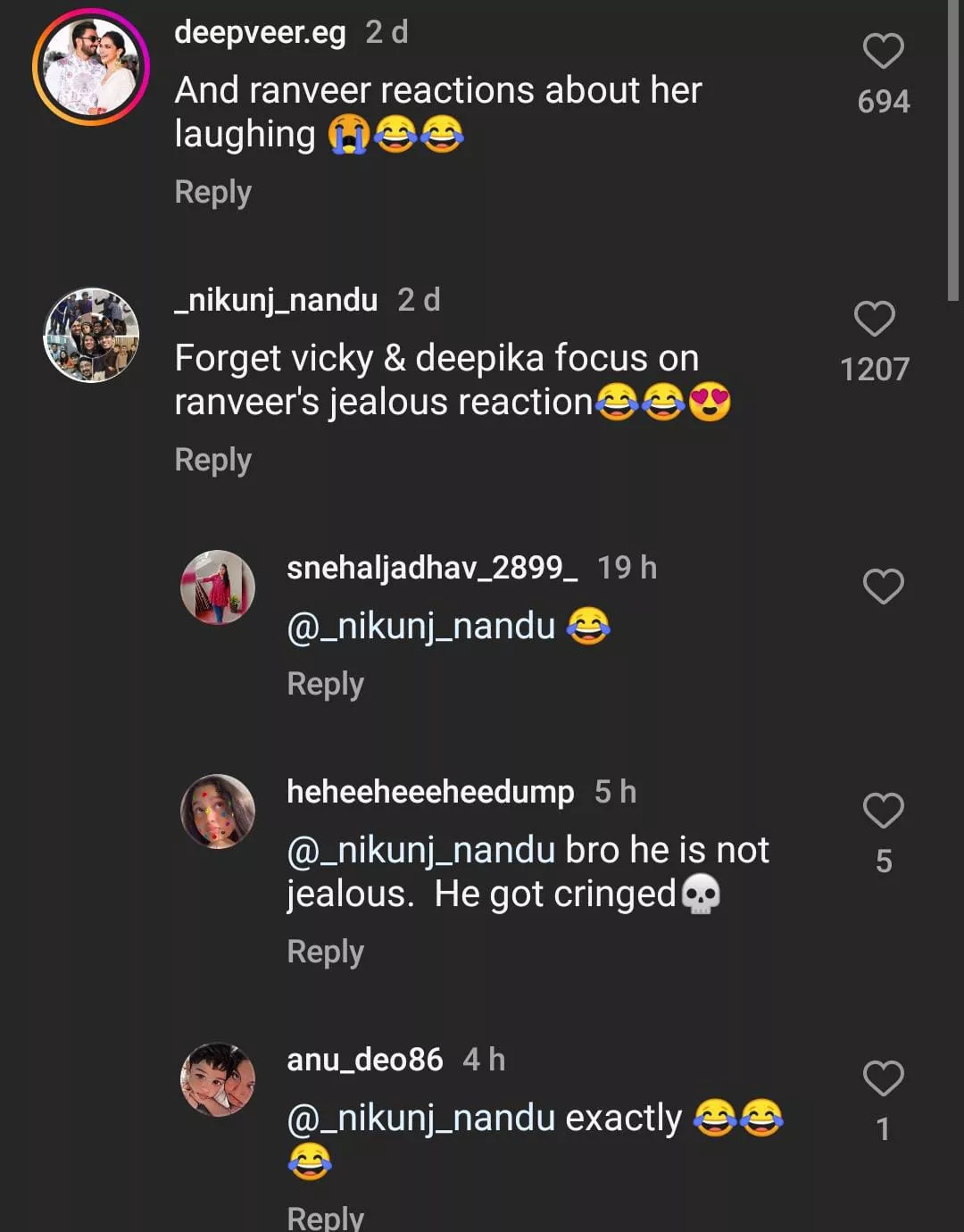Open _nikunj_nandu's profile picture

[x=91, y=335]
